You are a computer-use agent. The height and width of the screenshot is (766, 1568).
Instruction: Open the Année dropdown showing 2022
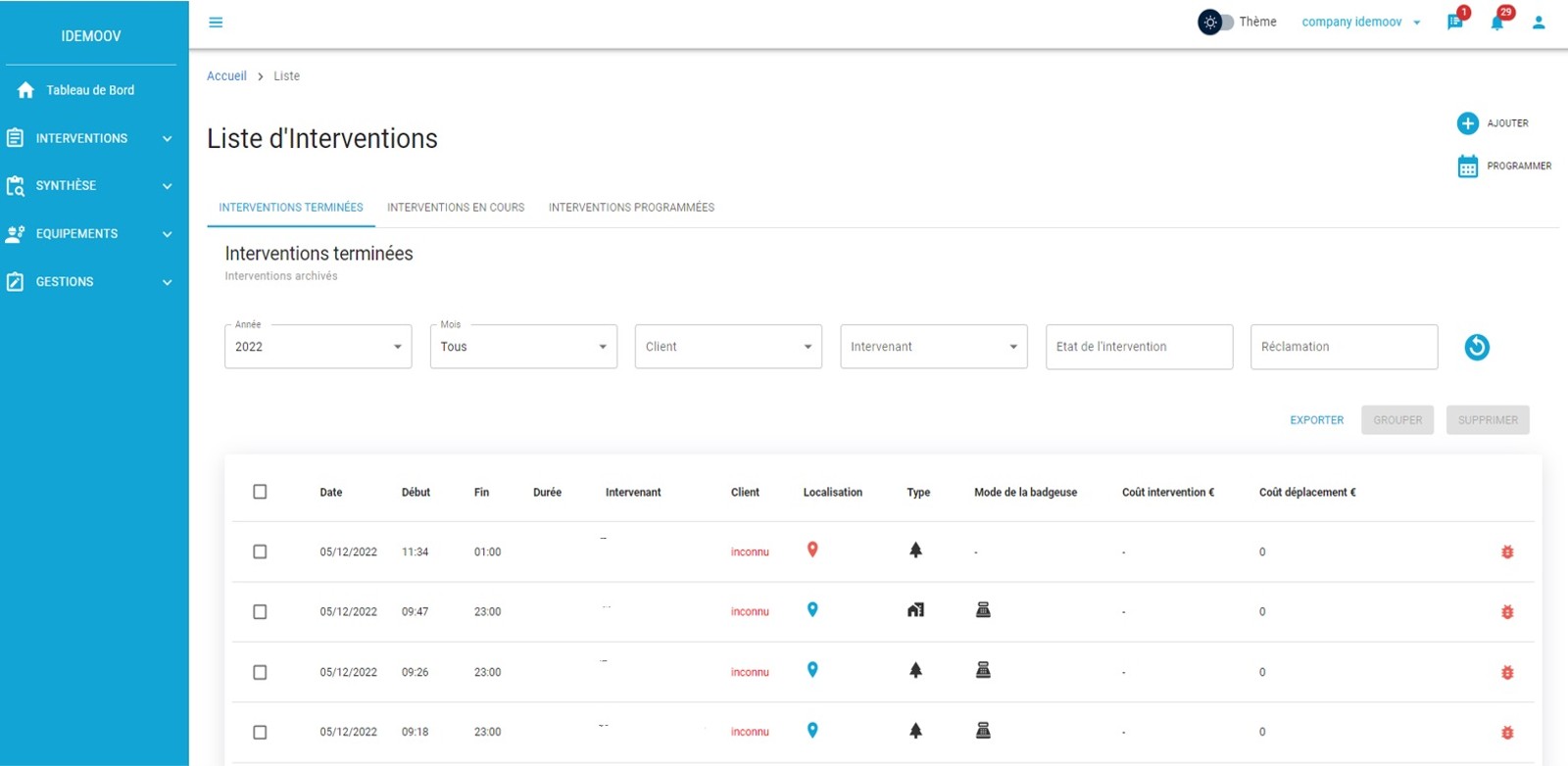click(x=318, y=347)
